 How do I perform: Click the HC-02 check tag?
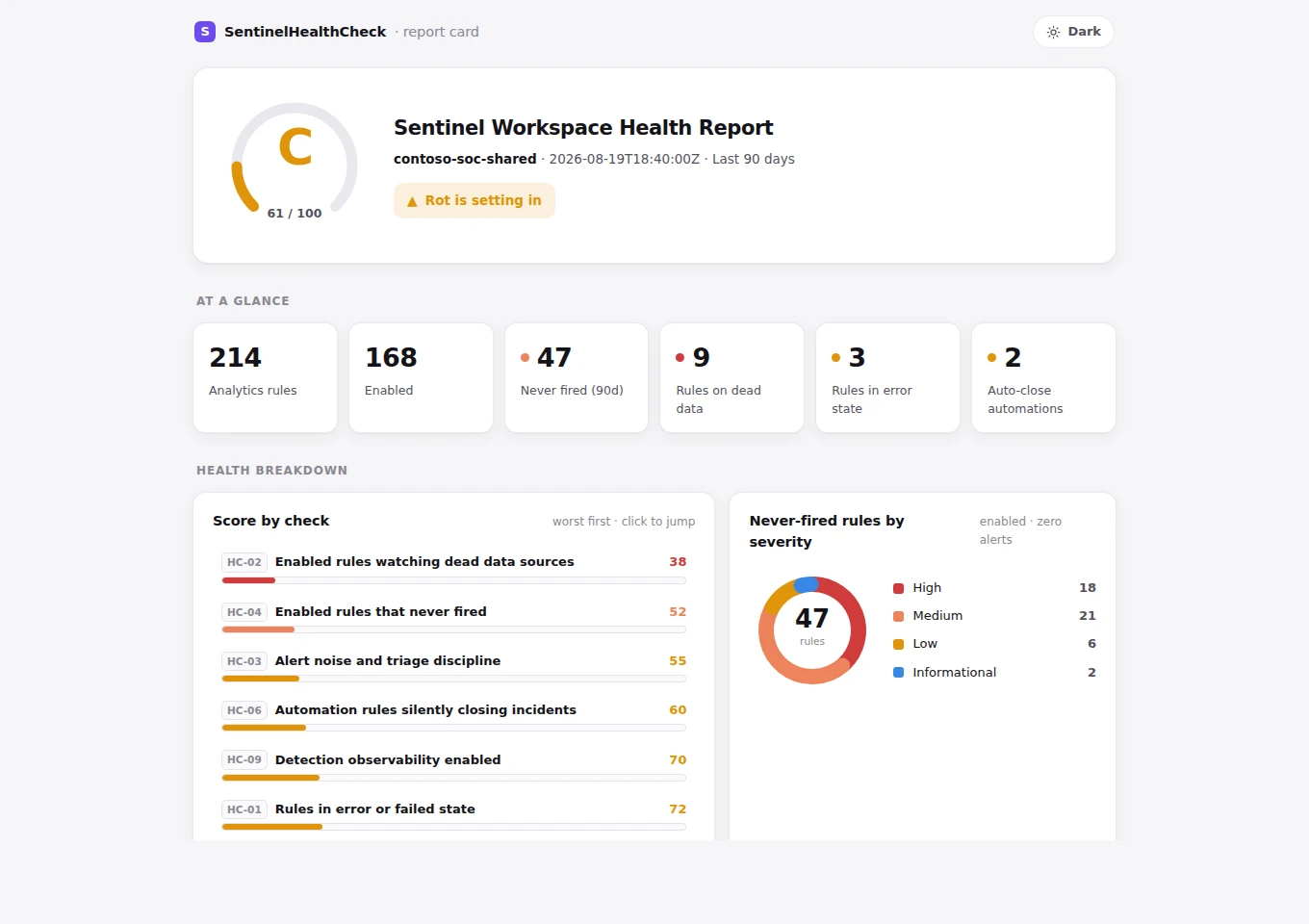[244, 562]
